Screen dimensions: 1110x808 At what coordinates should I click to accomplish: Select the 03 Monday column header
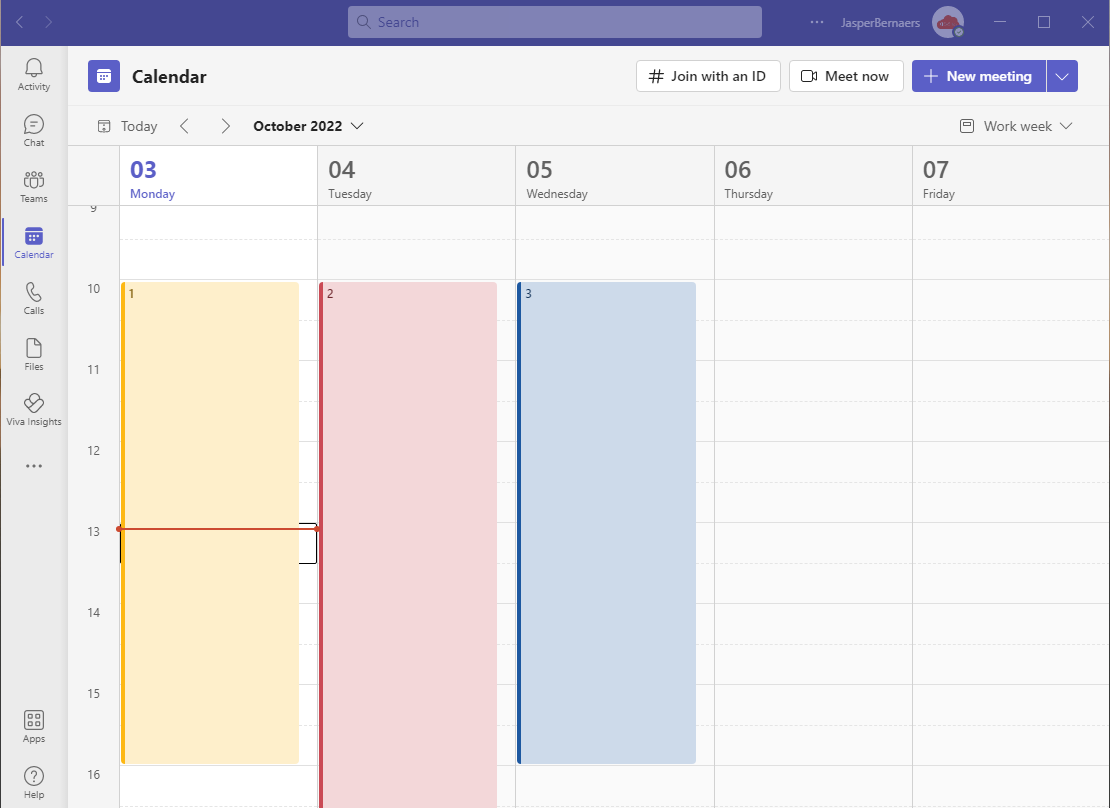218,176
